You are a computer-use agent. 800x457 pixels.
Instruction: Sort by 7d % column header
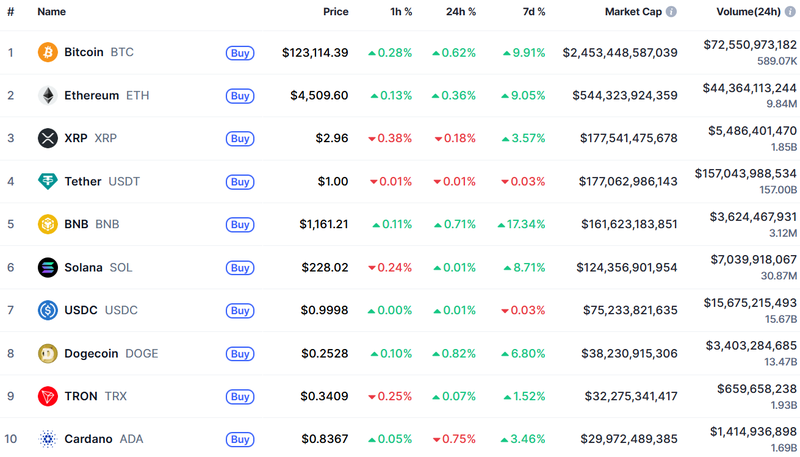[x=533, y=12]
